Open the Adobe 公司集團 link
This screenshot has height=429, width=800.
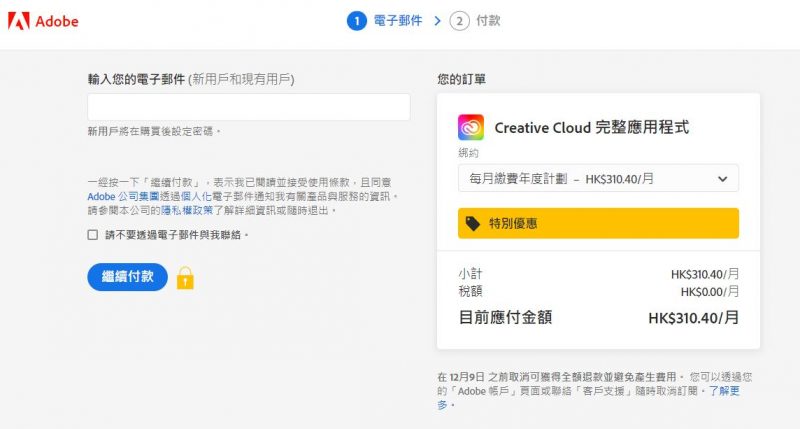pos(123,196)
